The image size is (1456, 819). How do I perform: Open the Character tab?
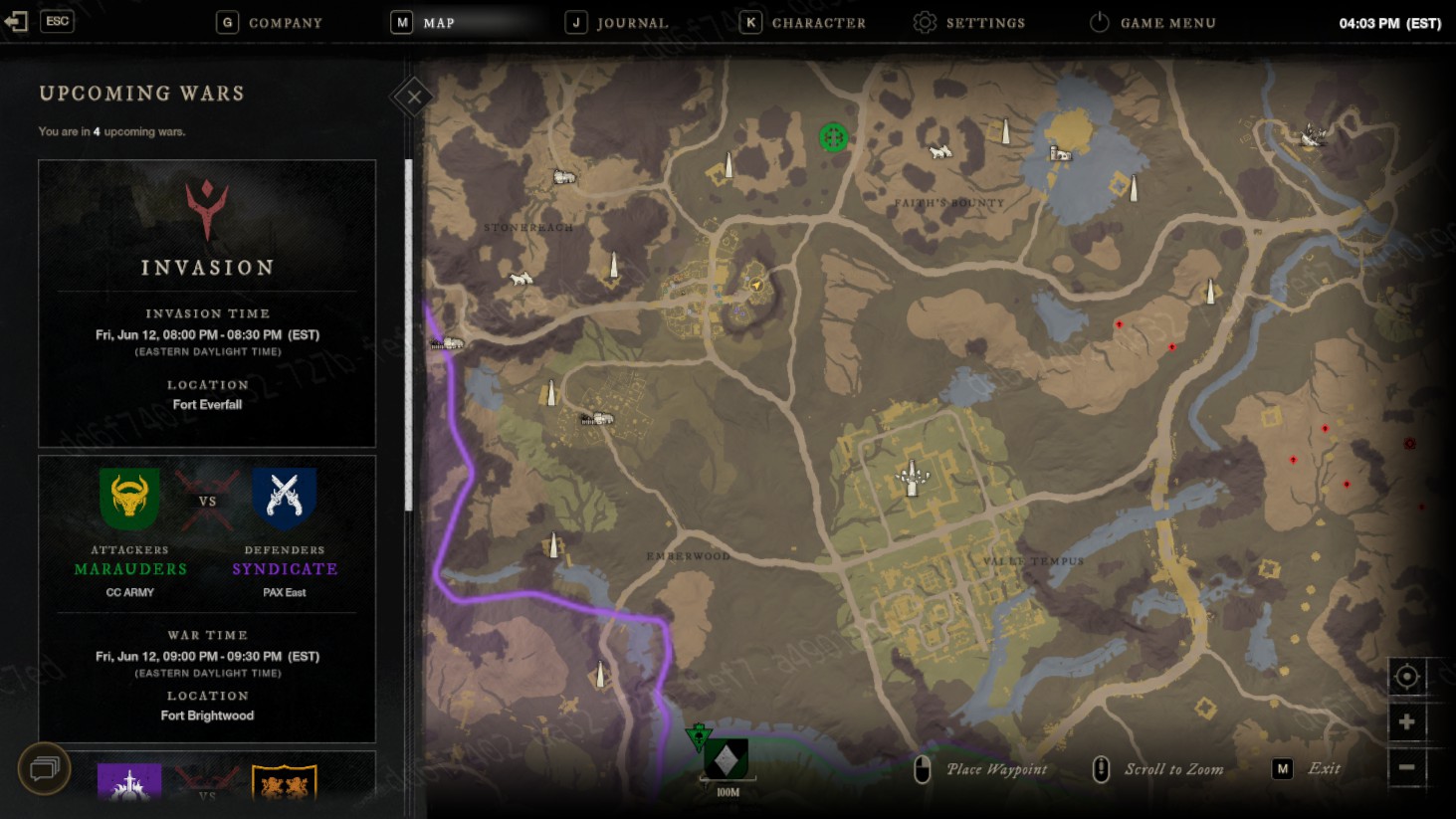802,22
